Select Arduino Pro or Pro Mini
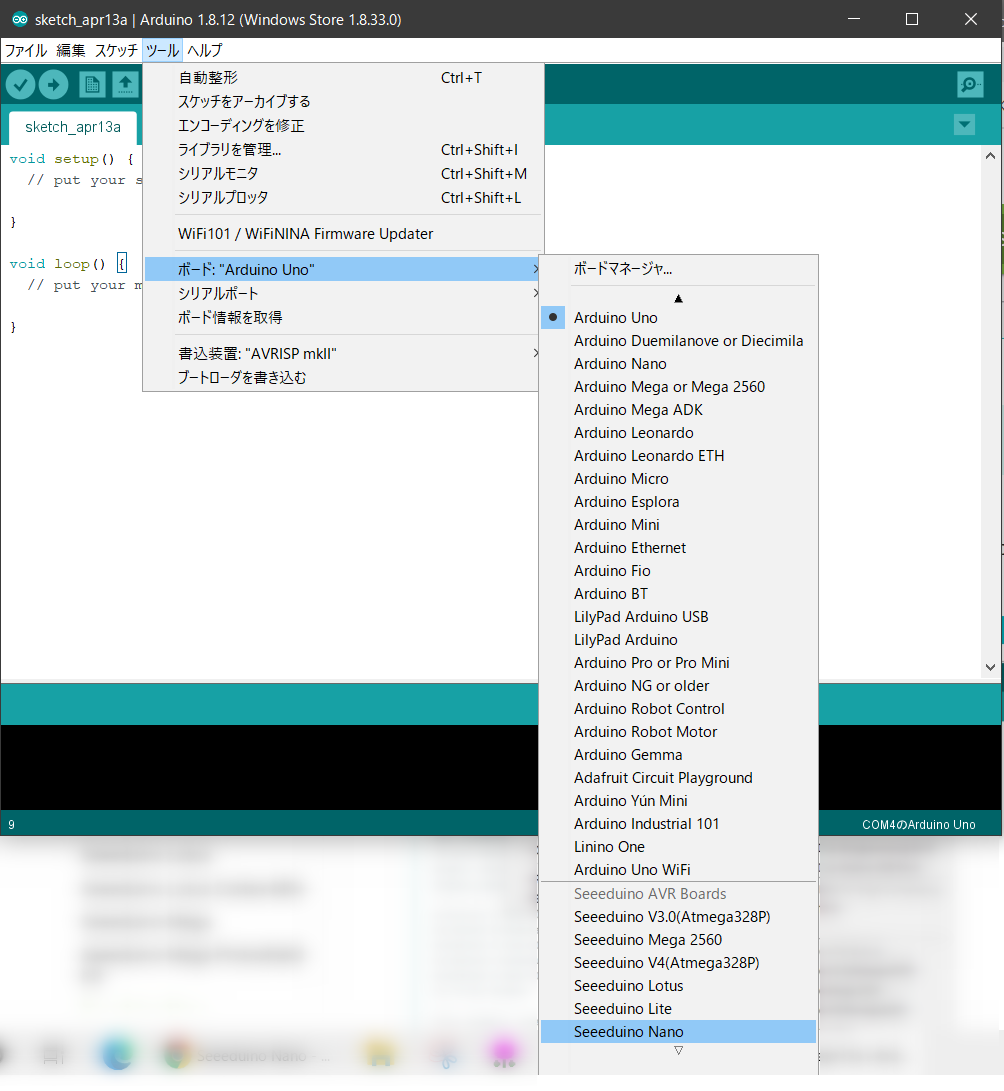 (x=678, y=662)
